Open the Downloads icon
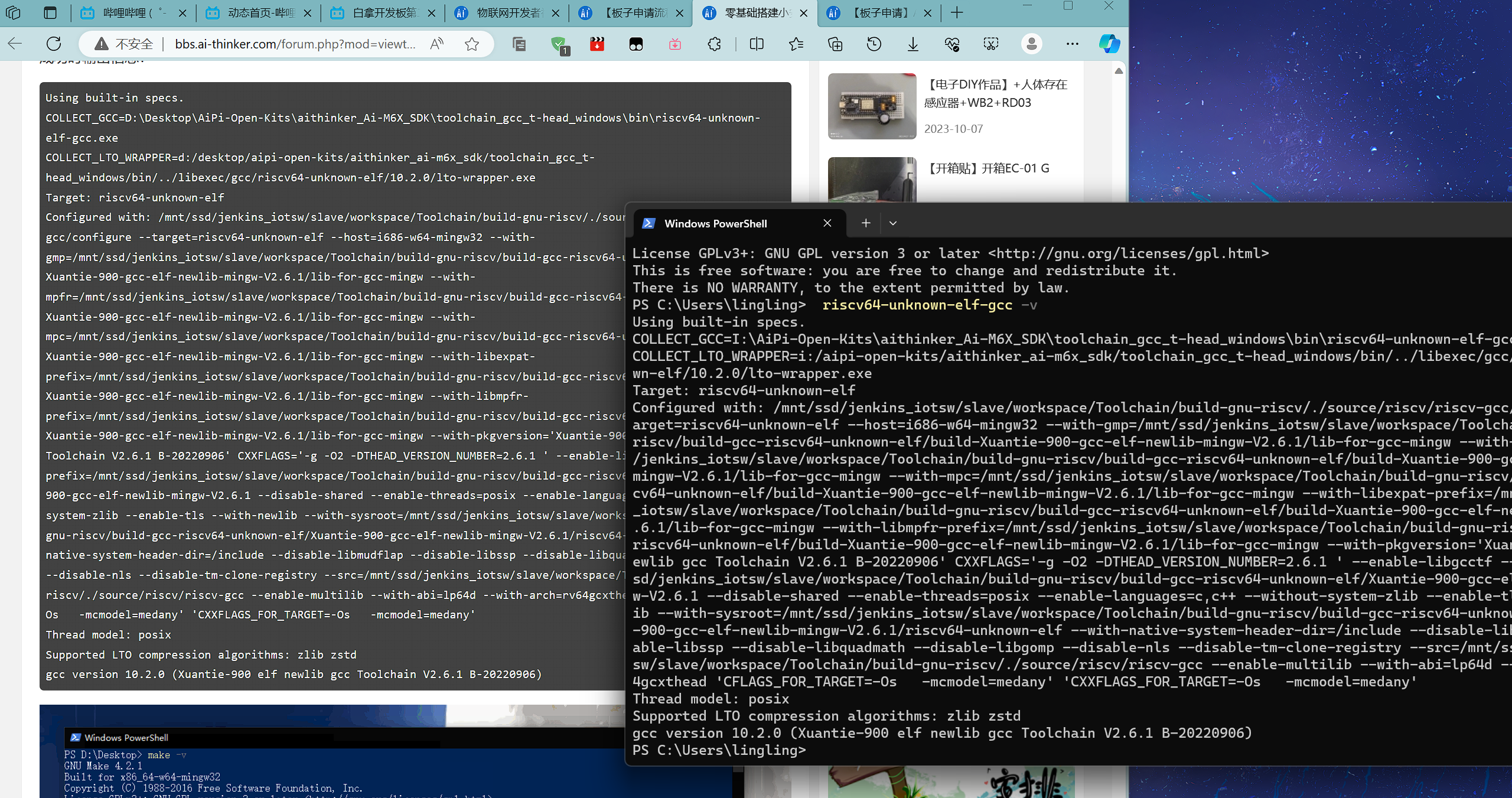The height and width of the screenshot is (798, 1512). click(x=913, y=44)
